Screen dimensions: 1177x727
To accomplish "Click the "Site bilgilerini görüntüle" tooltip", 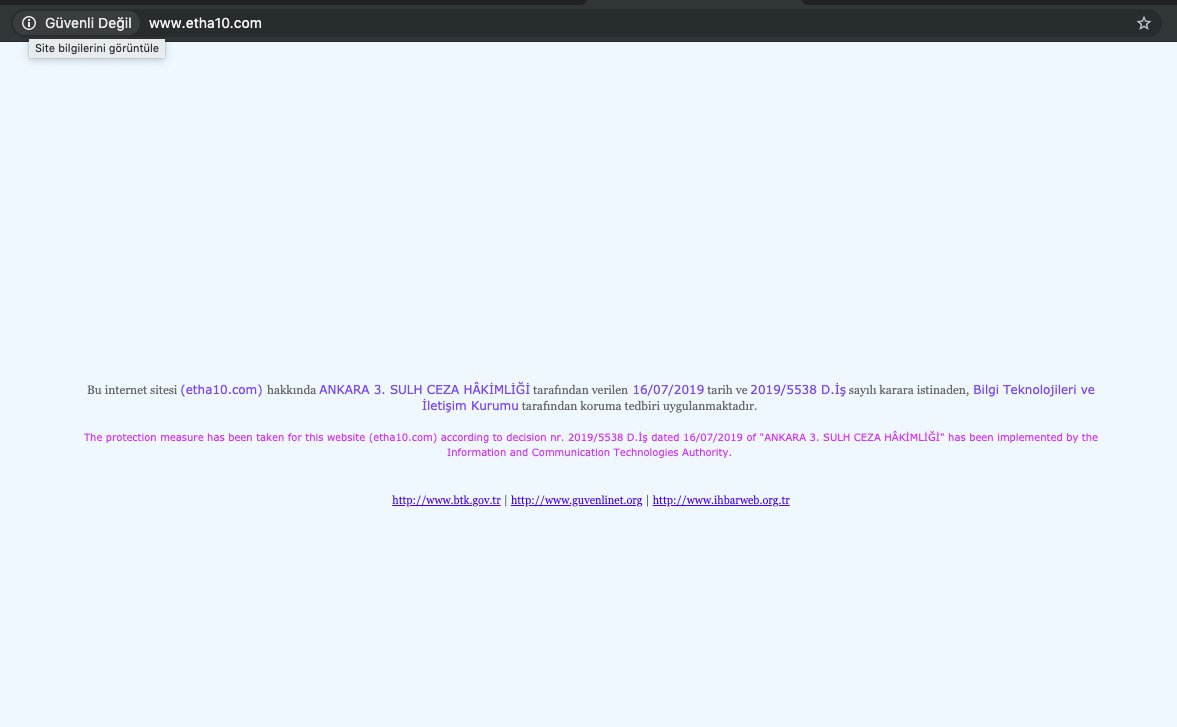I will tap(97, 48).
